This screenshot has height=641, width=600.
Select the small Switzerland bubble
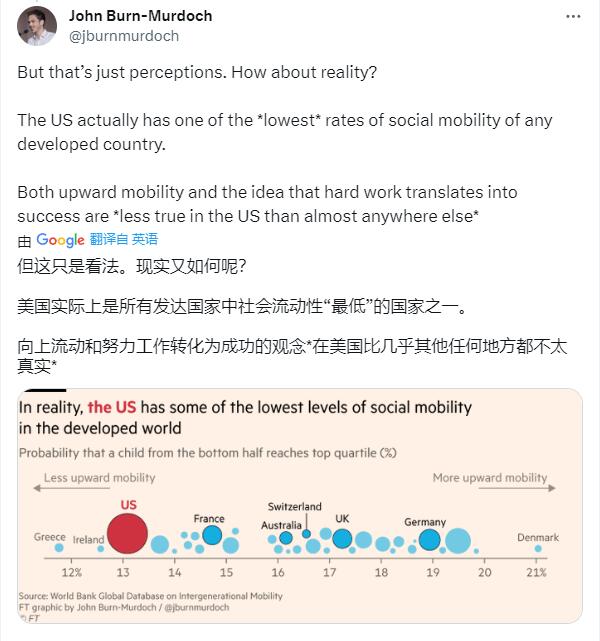307,534
